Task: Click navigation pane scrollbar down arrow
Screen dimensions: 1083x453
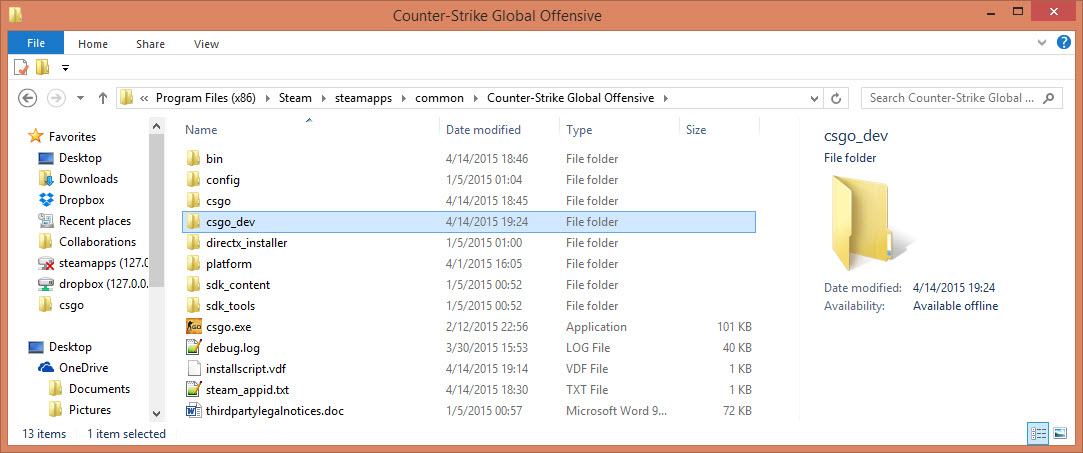Action: [x=157, y=414]
